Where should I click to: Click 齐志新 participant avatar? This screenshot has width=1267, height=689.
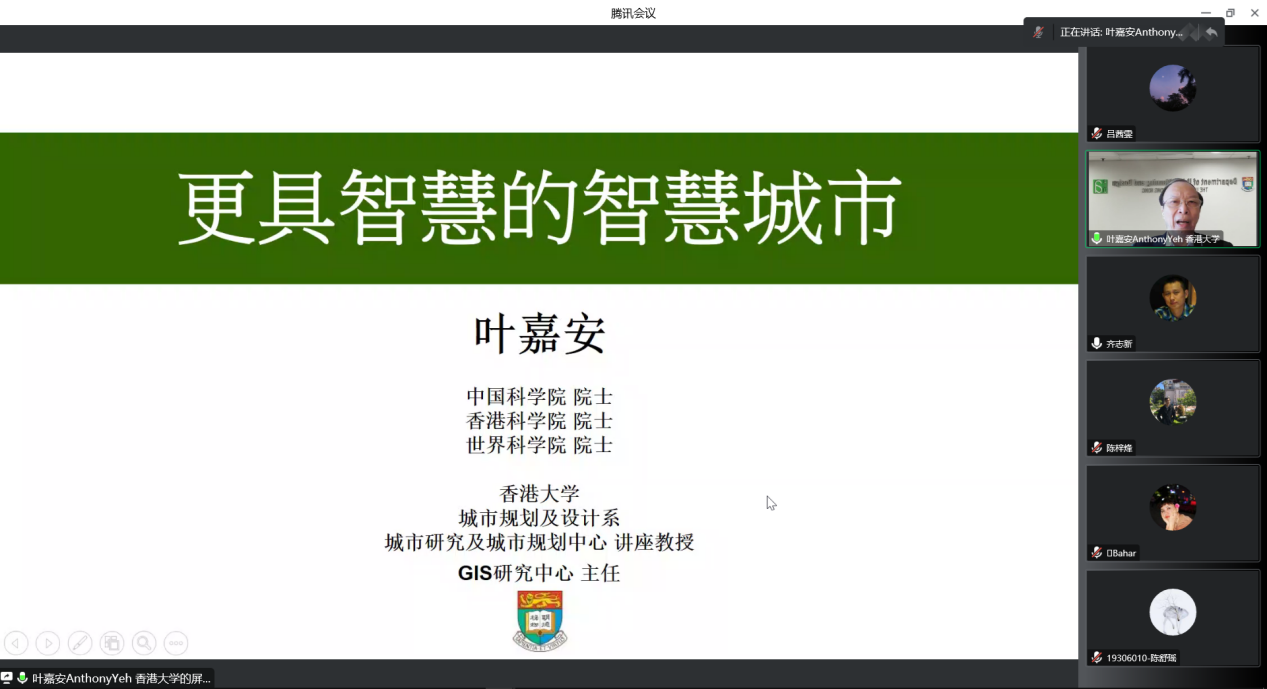coord(1172,297)
